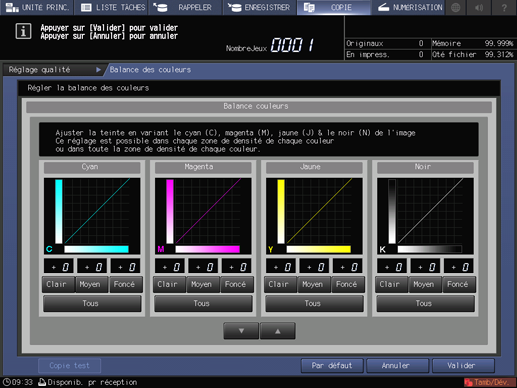This screenshot has height=388, width=517.
Task: Click the Cyan Clair value field
Action: pyautogui.click(x=59, y=266)
